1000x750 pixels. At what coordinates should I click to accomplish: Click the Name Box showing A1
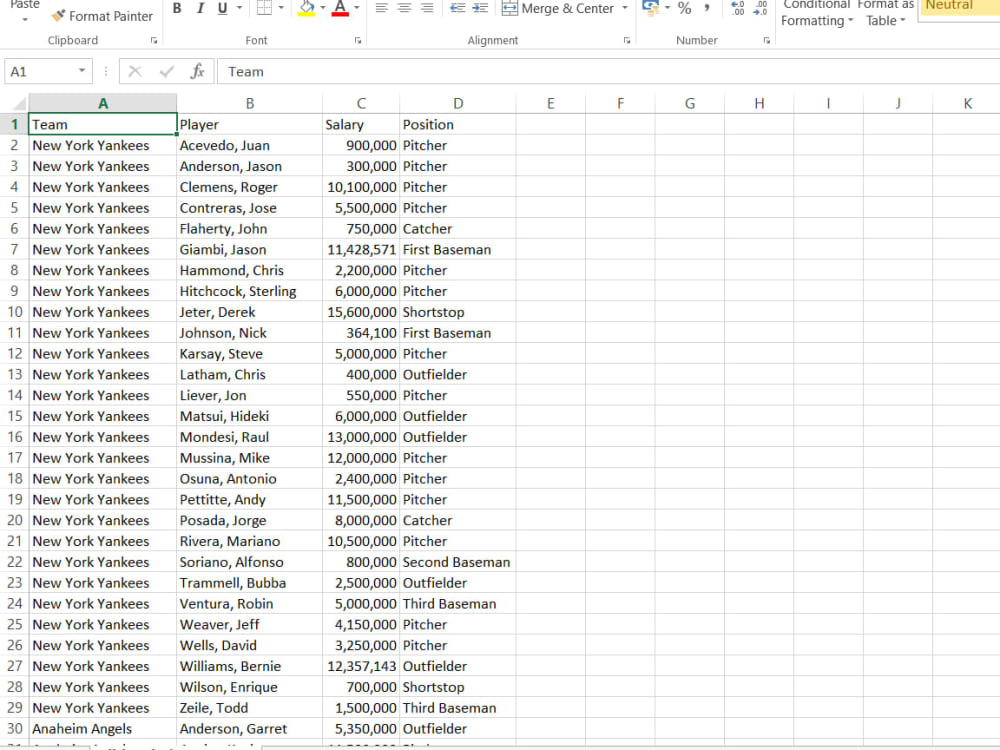click(x=41, y=71)
